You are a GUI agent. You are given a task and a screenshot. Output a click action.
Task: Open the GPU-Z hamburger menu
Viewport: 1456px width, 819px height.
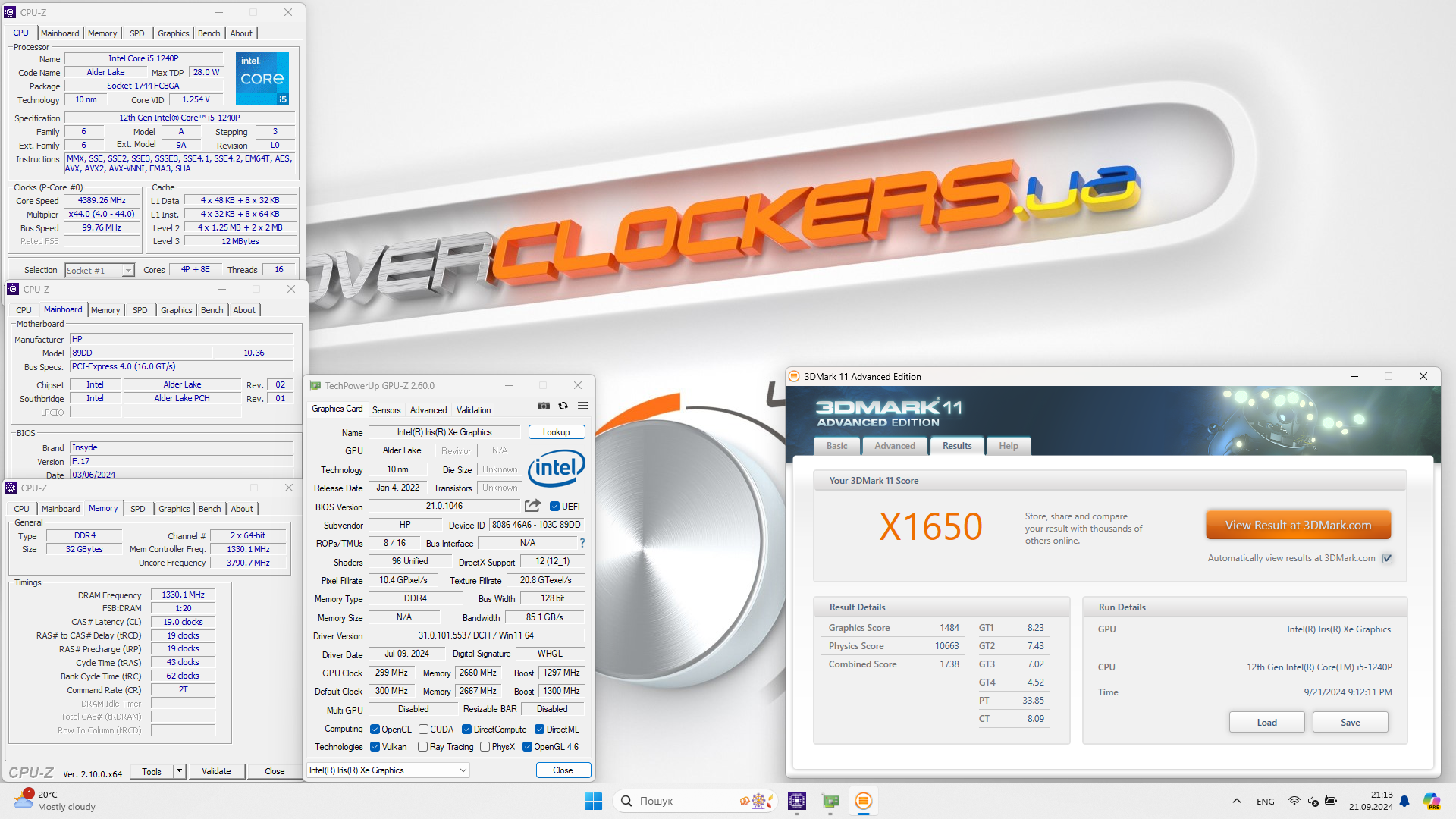[582, 406]
